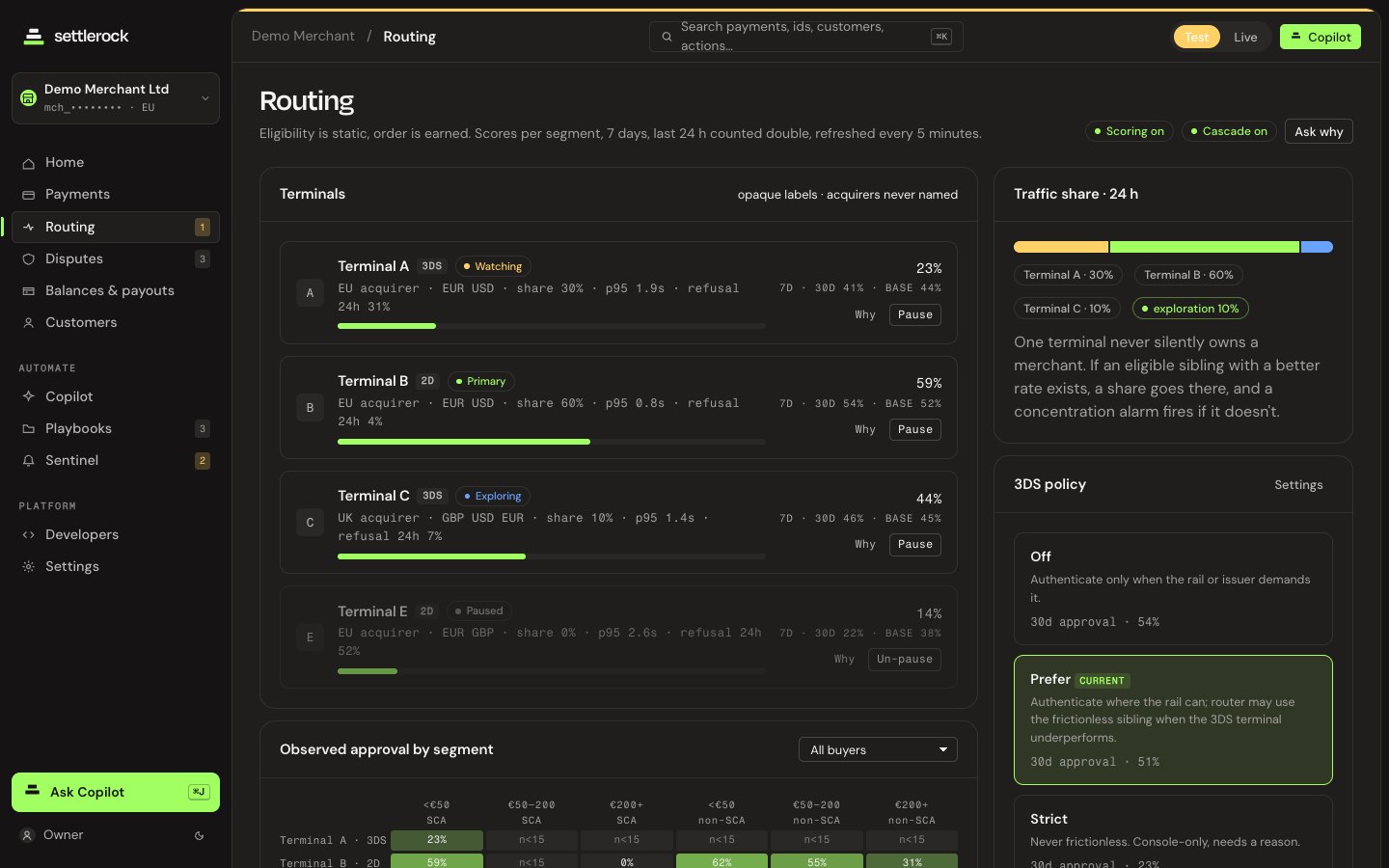Open the All buyers dropdown

tap(878, 749)
